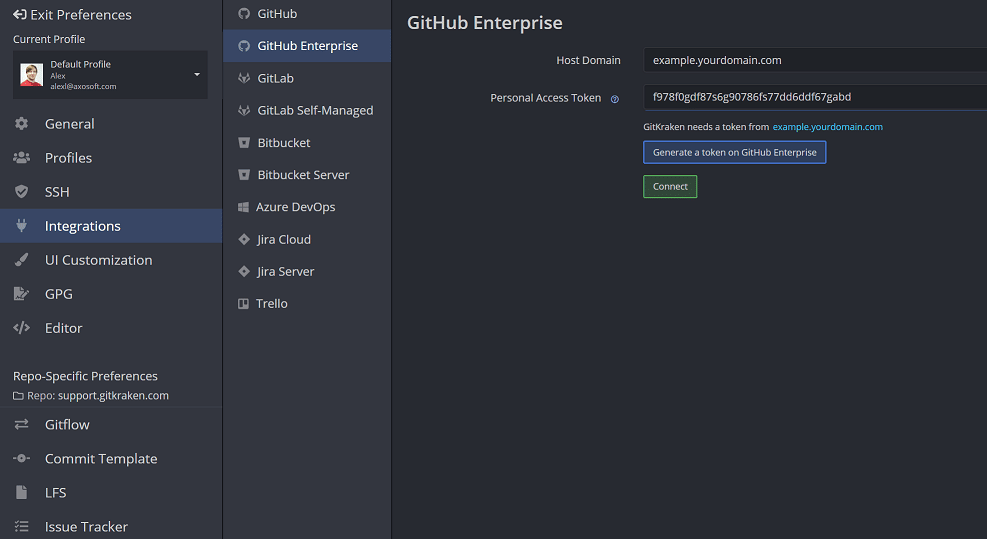
Task: Select the GitLab fox icon
Action: pyautogui.click(x=244, y=78)
